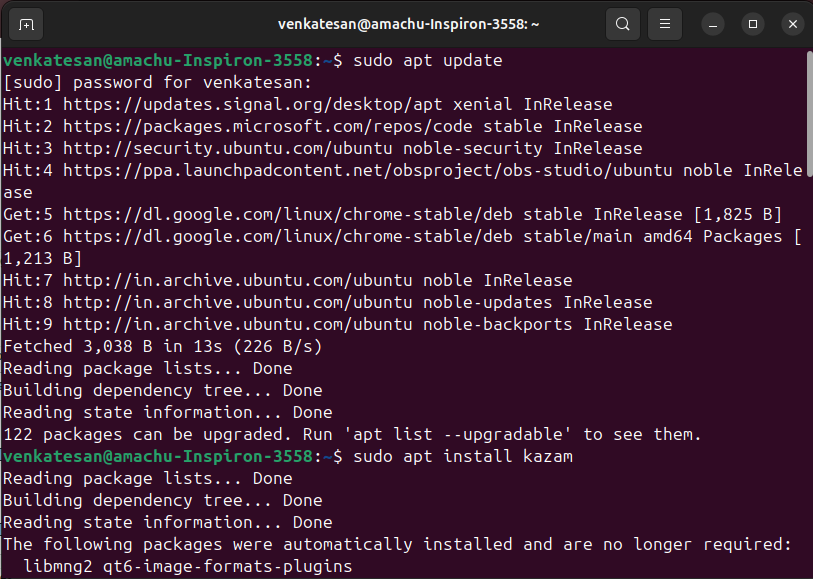Open a new terminal tab
This screenshot has width=813, height=579.
26,24
